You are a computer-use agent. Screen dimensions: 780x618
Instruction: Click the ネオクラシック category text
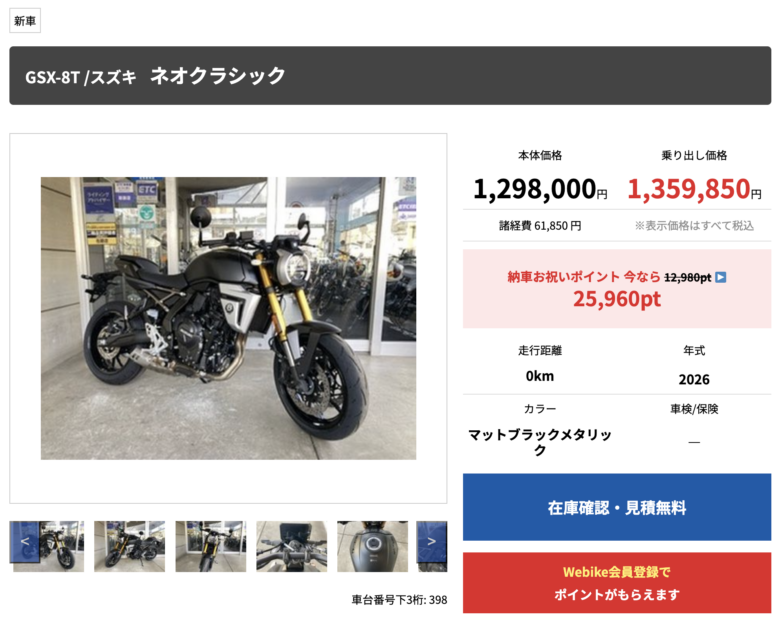(x=218, y=76)
